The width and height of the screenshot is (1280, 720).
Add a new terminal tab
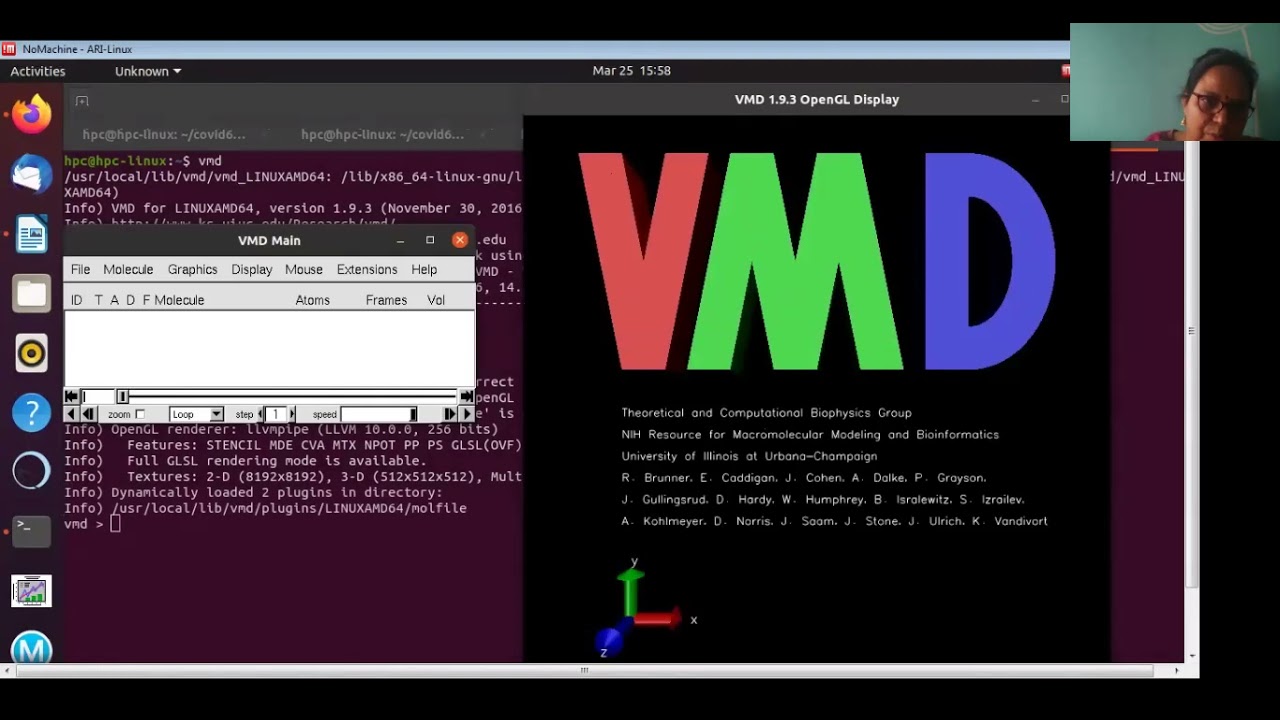(x=82, y=101)
